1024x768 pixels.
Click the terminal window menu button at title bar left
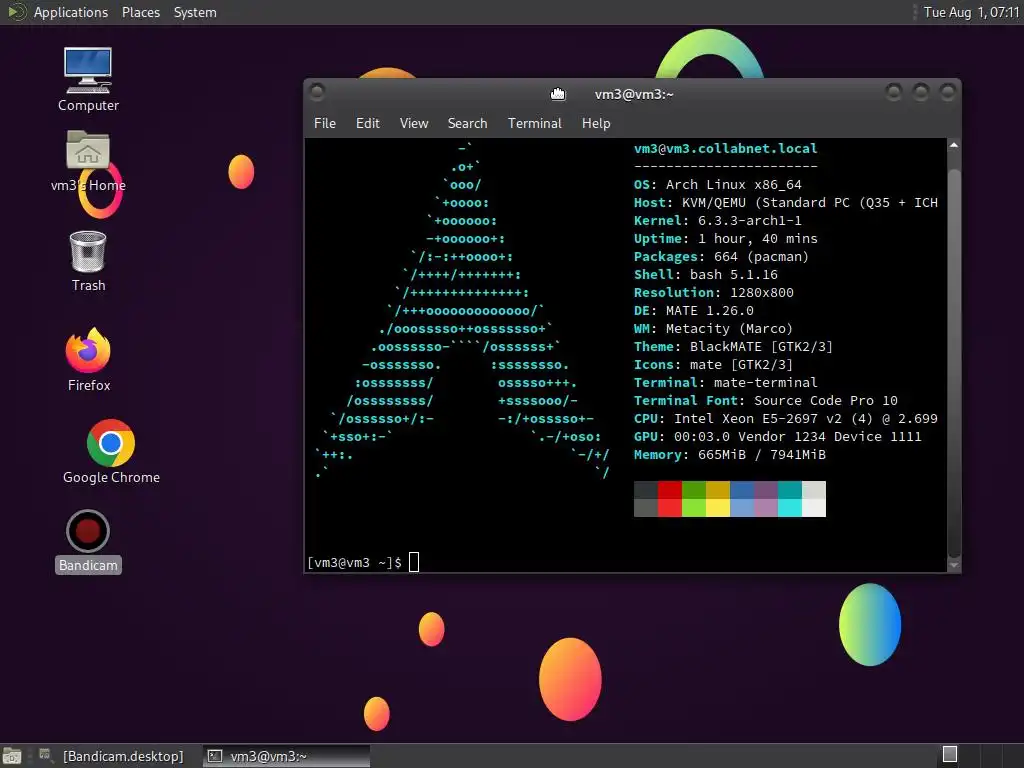click(317, 92)
